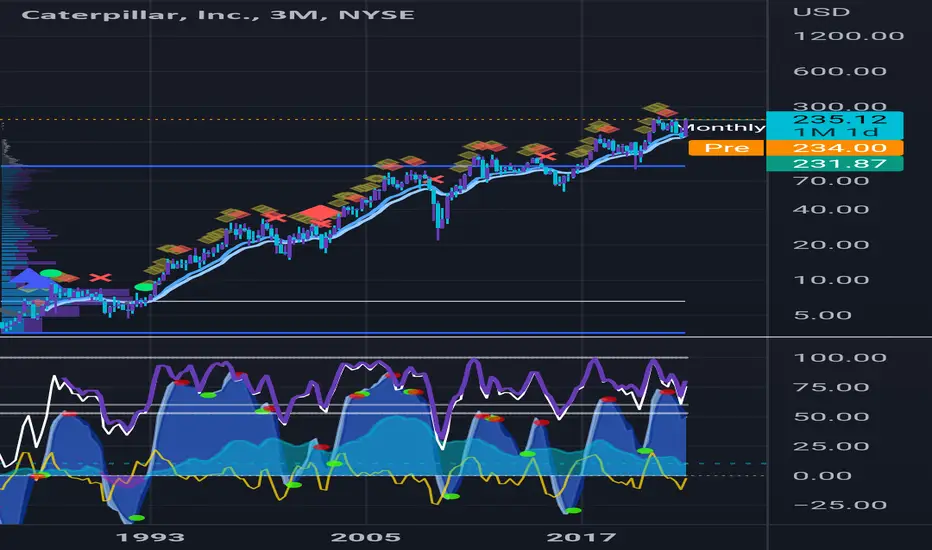Select the 600.00 price axis label

(840, 71)
